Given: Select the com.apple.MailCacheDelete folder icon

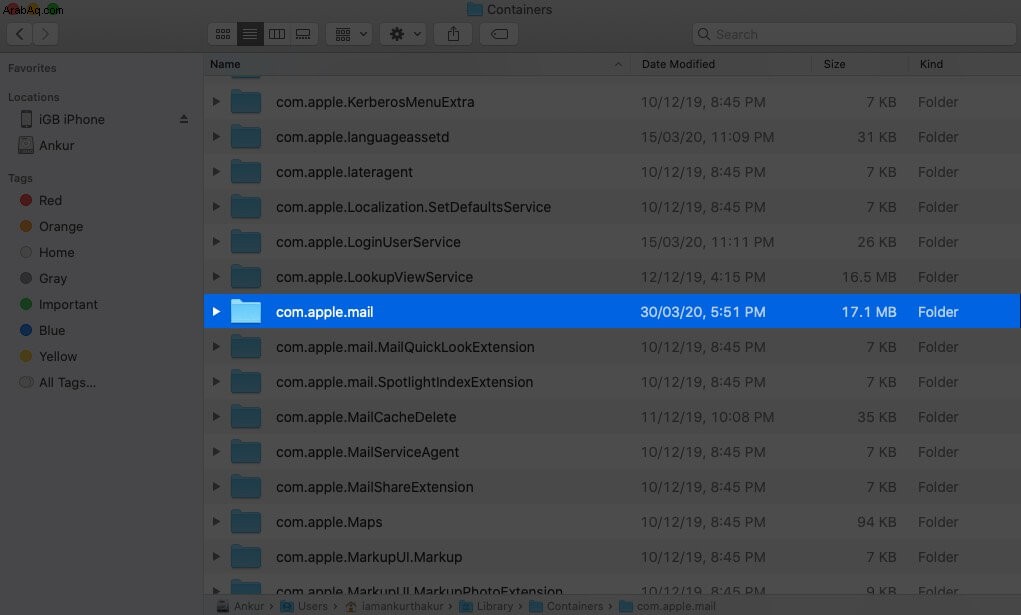Looking at the screenshot, I should pos(246,417).
